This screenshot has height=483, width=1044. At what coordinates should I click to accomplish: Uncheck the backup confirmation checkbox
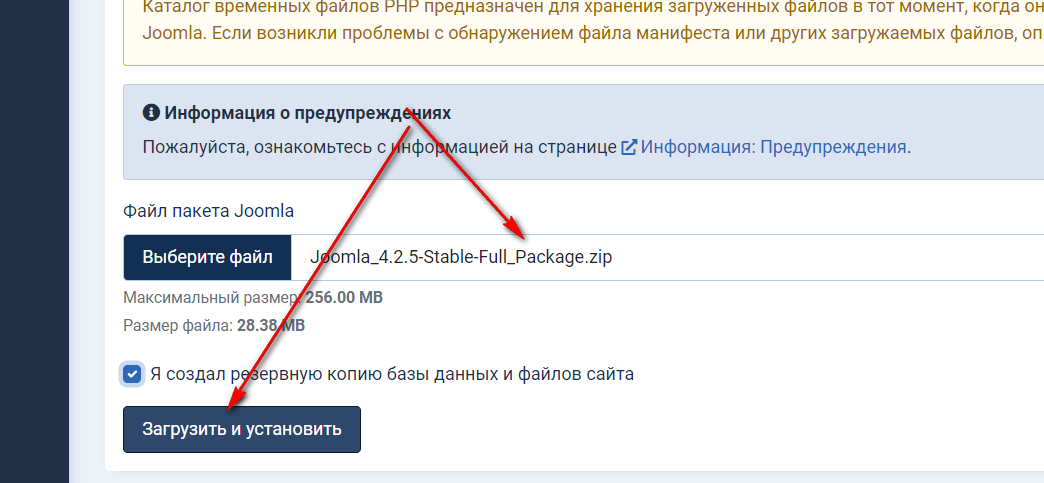click(x=132, y=374)
